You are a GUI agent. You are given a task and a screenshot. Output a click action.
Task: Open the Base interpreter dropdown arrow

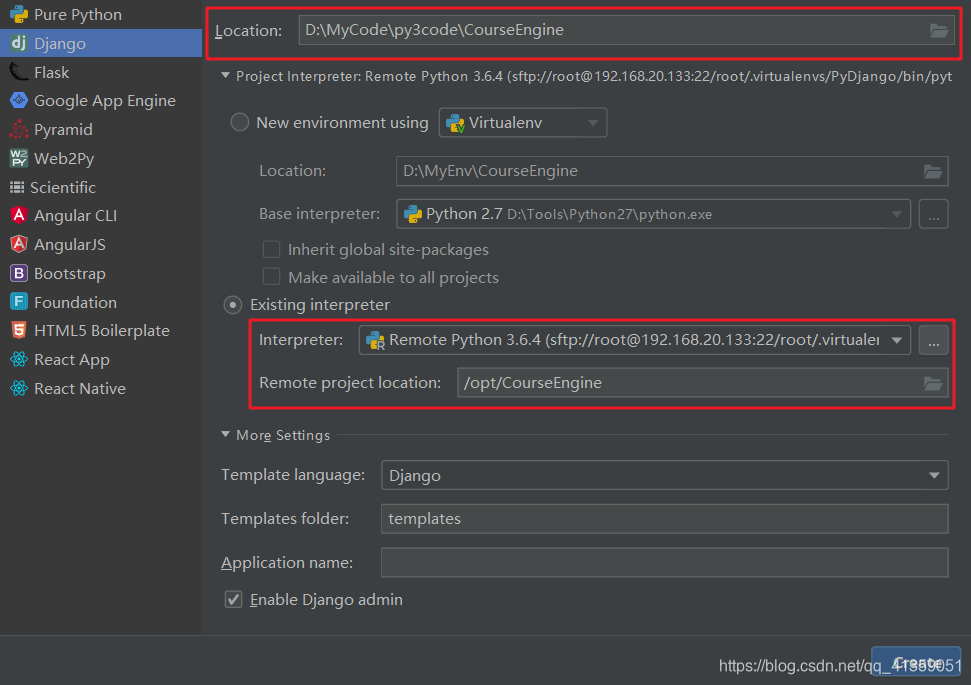(x=896, y=214)
